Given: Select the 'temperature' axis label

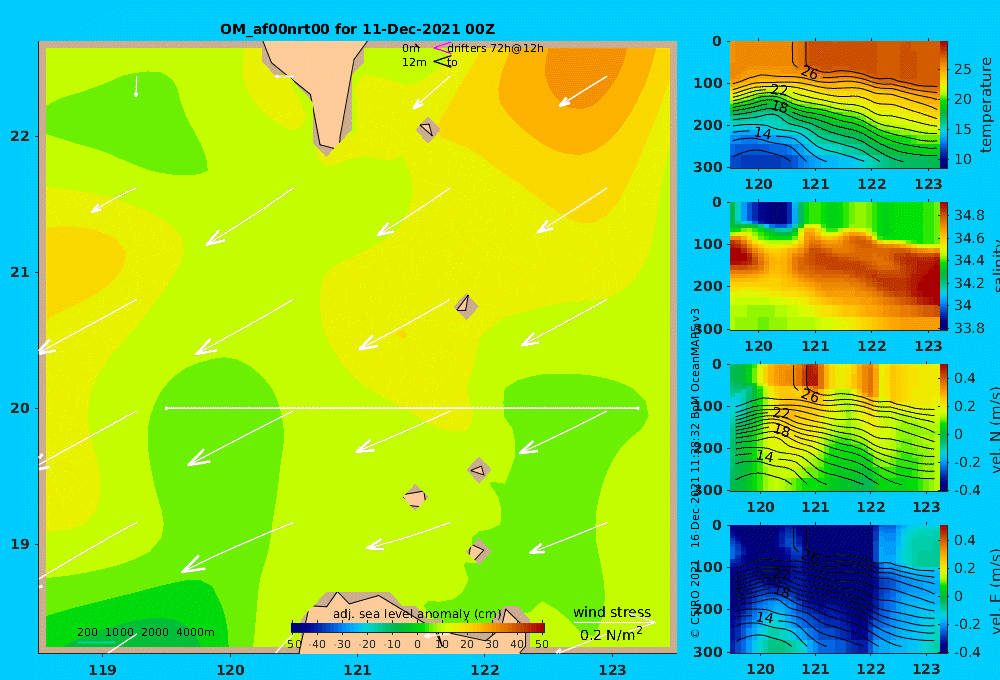Looking at the screenshot, I should [986, 105].
